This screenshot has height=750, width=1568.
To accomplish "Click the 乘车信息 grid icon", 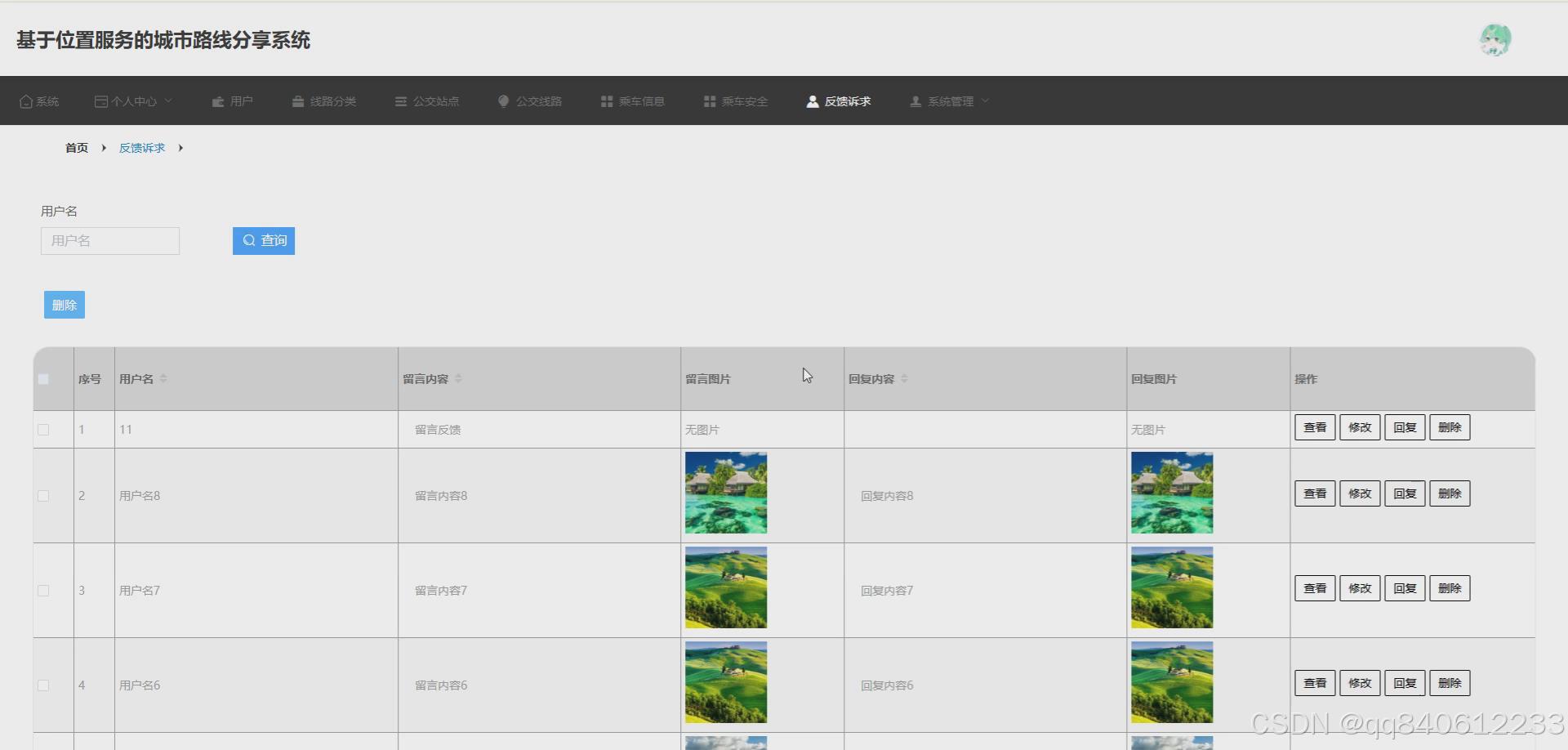I will click(x=607, y=101).
